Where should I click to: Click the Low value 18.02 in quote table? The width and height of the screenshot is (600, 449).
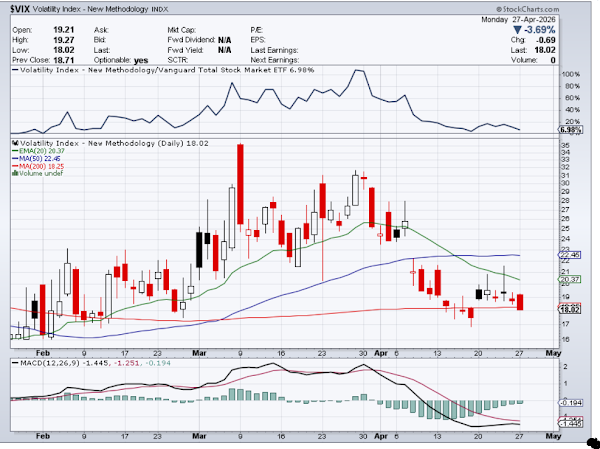coord(64,50)
